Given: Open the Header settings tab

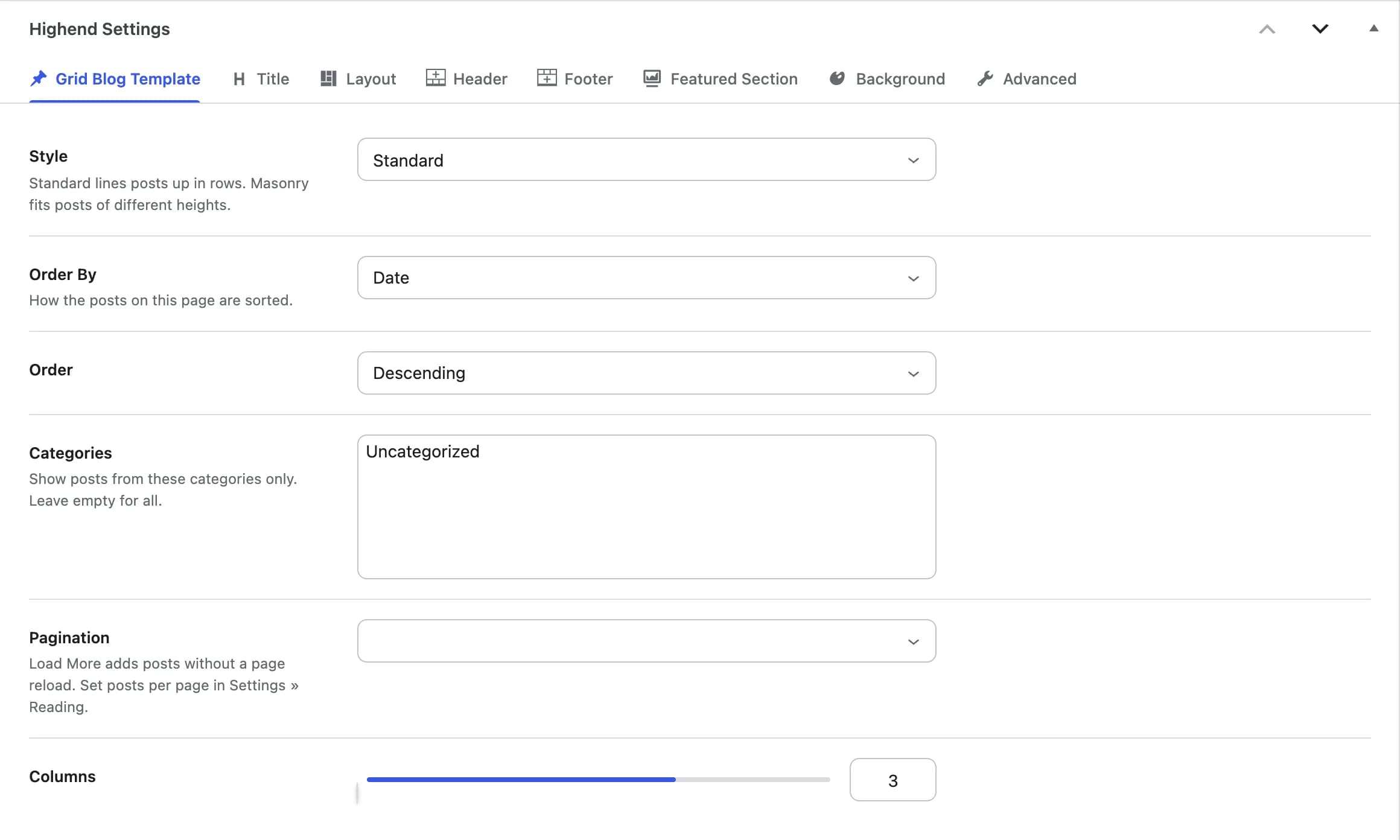Looking at the screenshot, I should (466, 79).
